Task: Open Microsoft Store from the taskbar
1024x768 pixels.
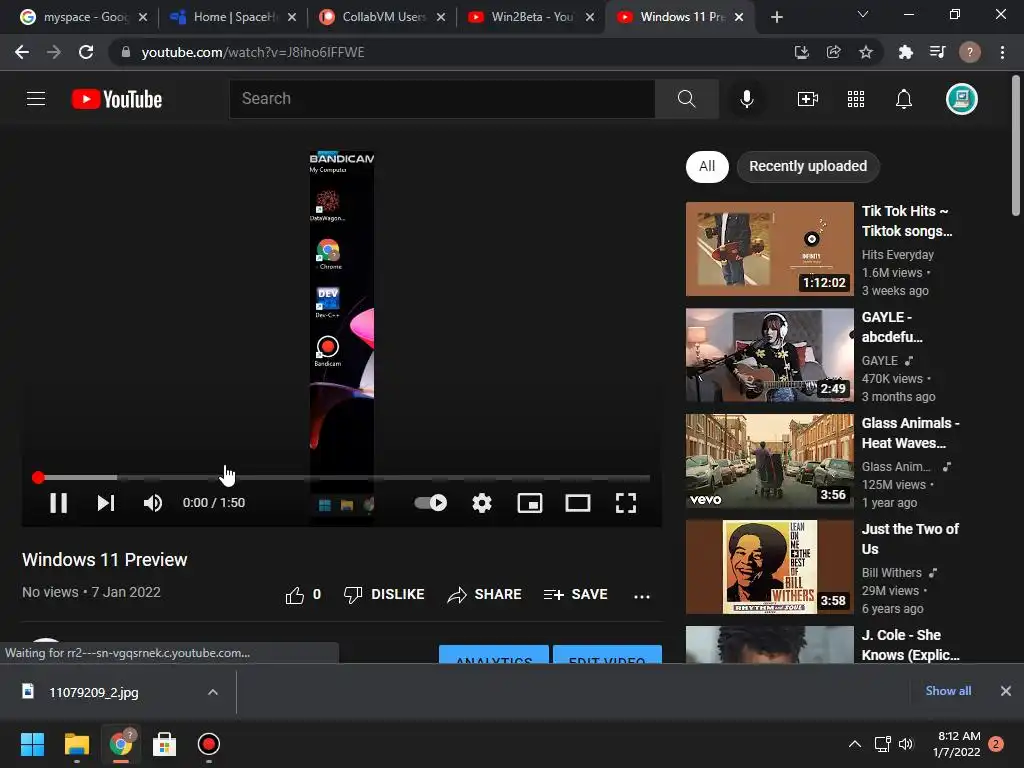Action: pyautogui.click(x=165, y=744)
